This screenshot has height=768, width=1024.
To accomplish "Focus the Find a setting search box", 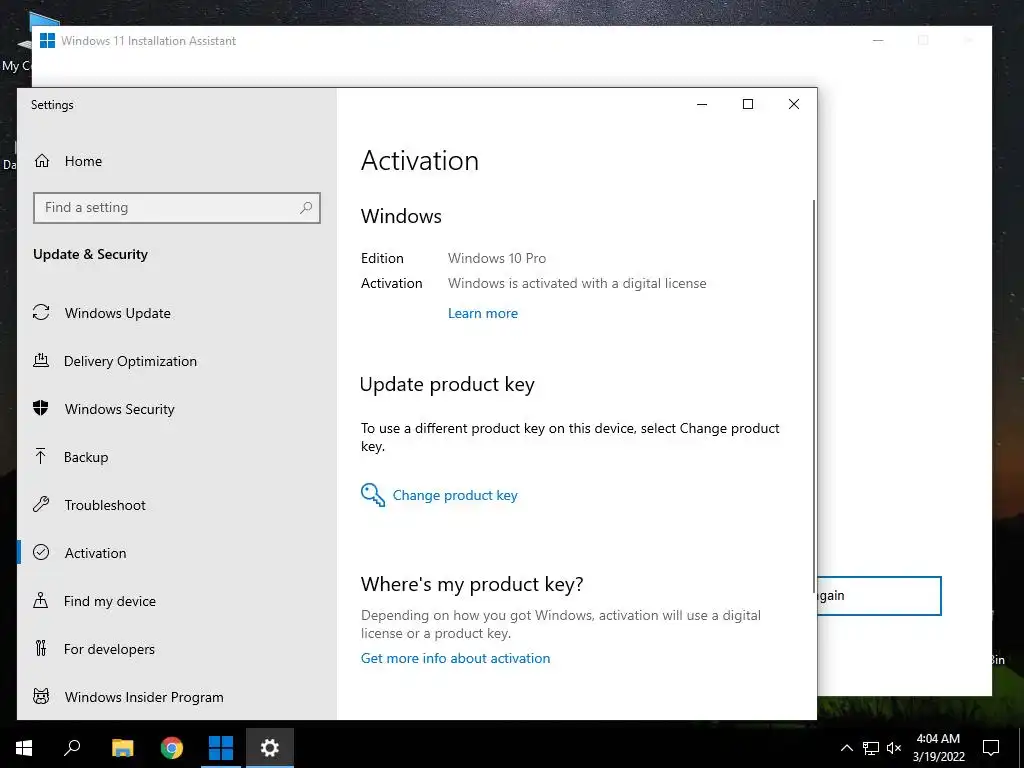I will (x=176, y=208).
